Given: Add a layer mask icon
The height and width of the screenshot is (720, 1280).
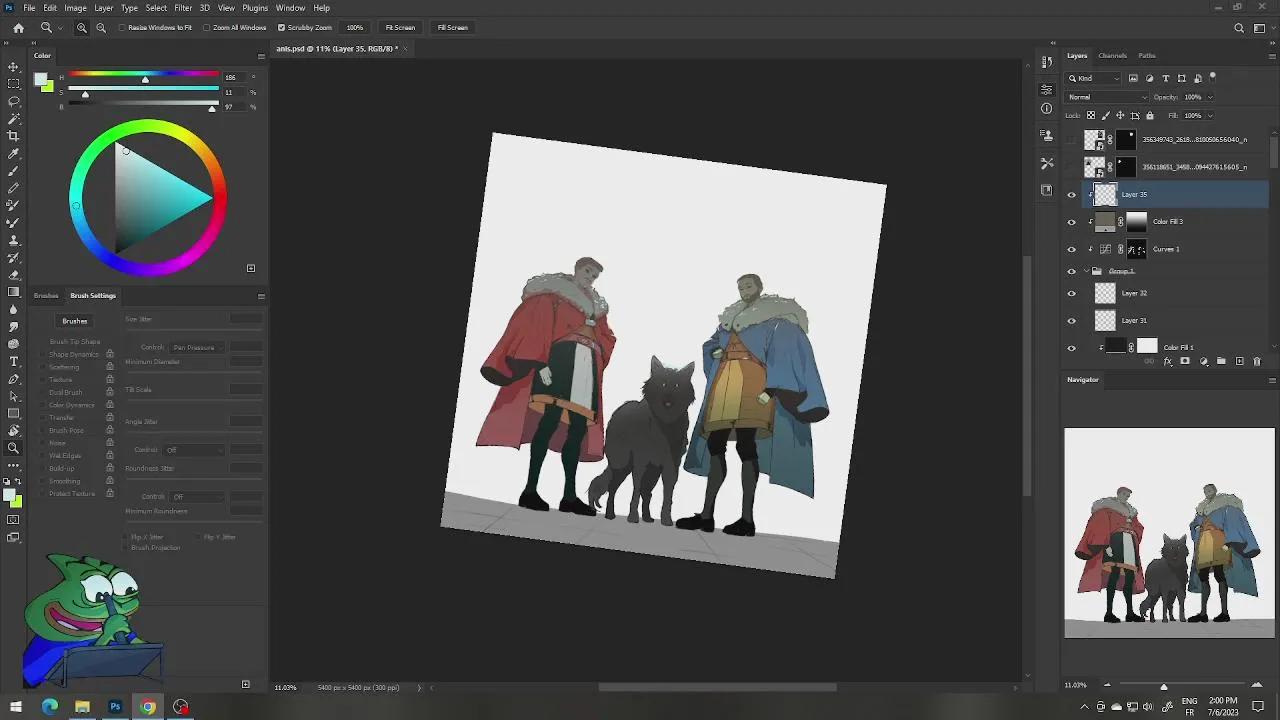Looking at the screenshot, I should coord(1185,362).
